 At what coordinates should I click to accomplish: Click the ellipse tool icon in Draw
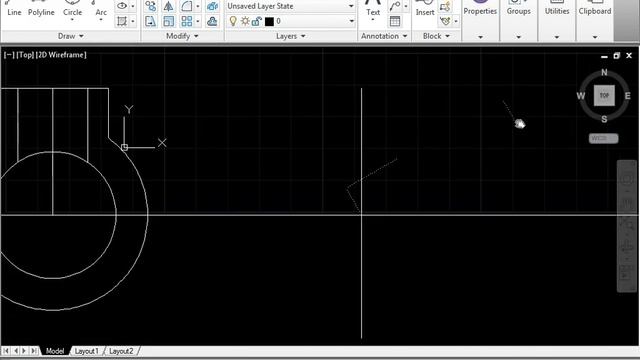pyautogui.click(x=122, y=6)
